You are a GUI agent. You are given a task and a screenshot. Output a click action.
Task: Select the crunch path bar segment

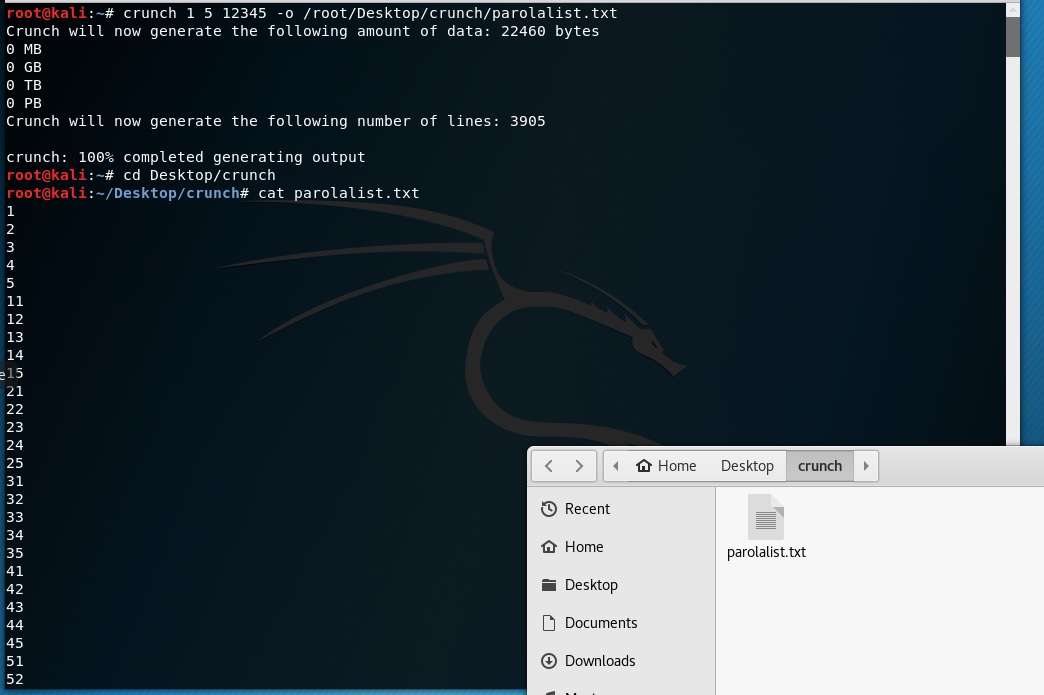point(819,466)
